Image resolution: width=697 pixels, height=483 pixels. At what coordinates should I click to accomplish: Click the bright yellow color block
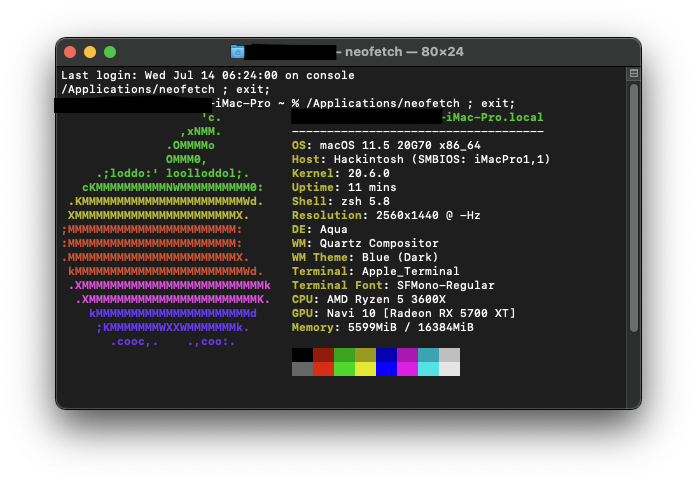[x=365, y=369]
